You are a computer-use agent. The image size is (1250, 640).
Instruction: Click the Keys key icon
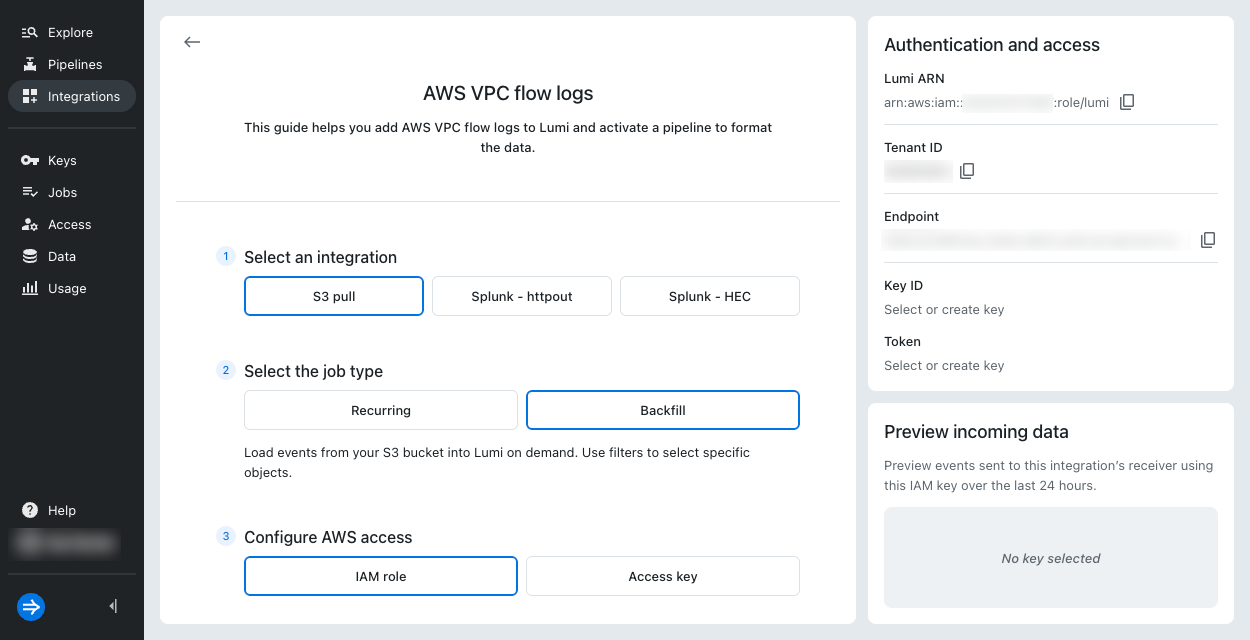coord(30,160)
